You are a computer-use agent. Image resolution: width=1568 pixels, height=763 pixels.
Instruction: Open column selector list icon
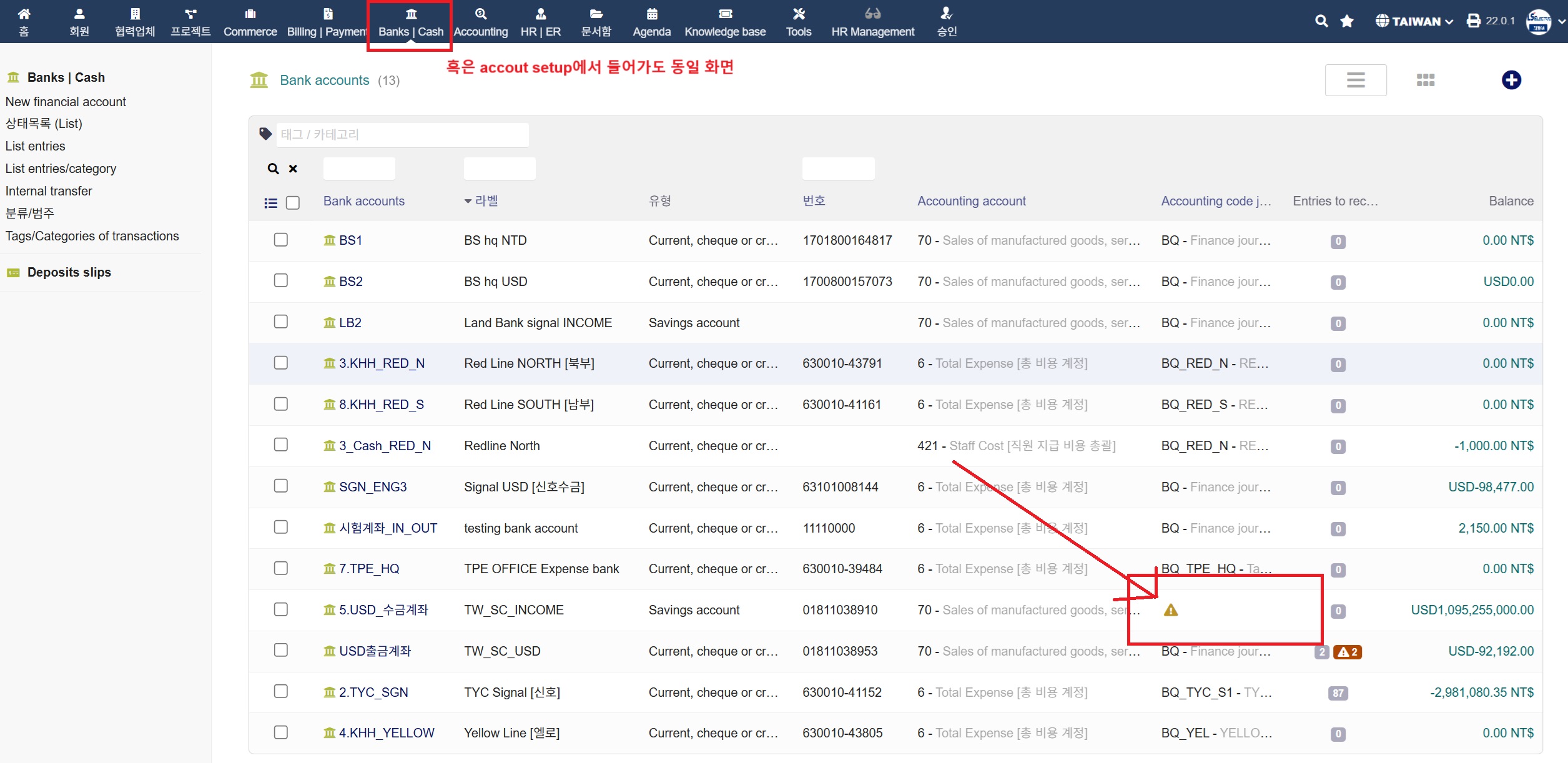coord(270,203)
